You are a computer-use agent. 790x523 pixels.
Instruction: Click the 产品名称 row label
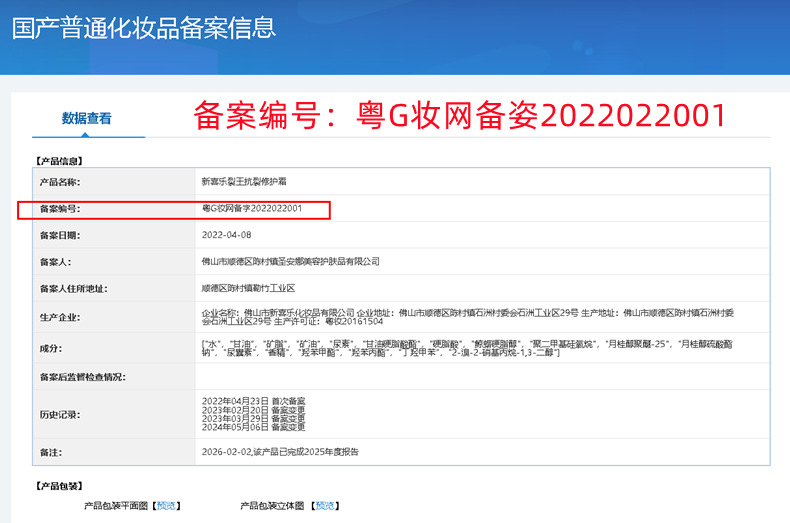(60, 182)
